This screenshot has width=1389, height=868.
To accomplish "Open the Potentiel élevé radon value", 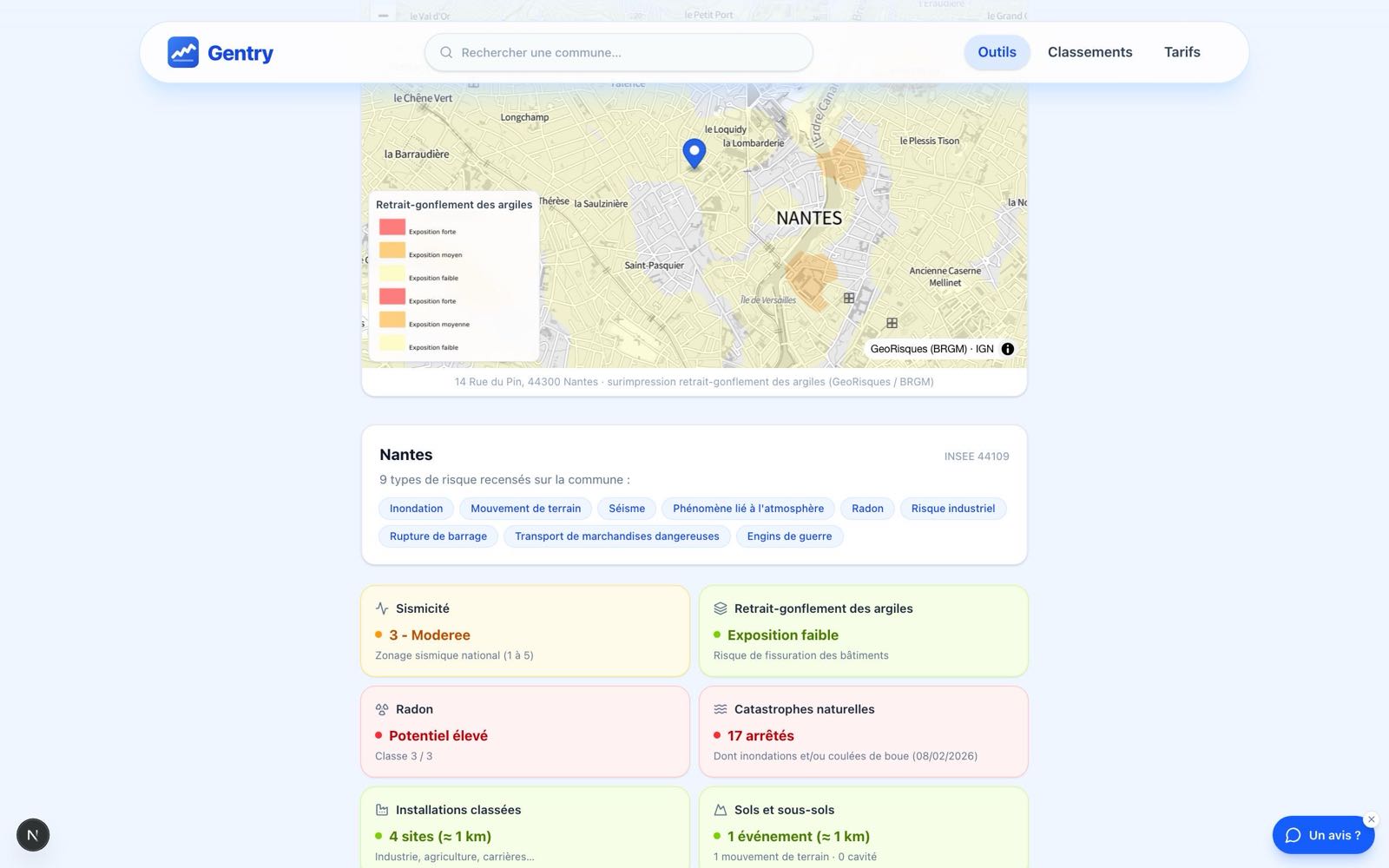I will pyautogui.click(x=438, y=736).
